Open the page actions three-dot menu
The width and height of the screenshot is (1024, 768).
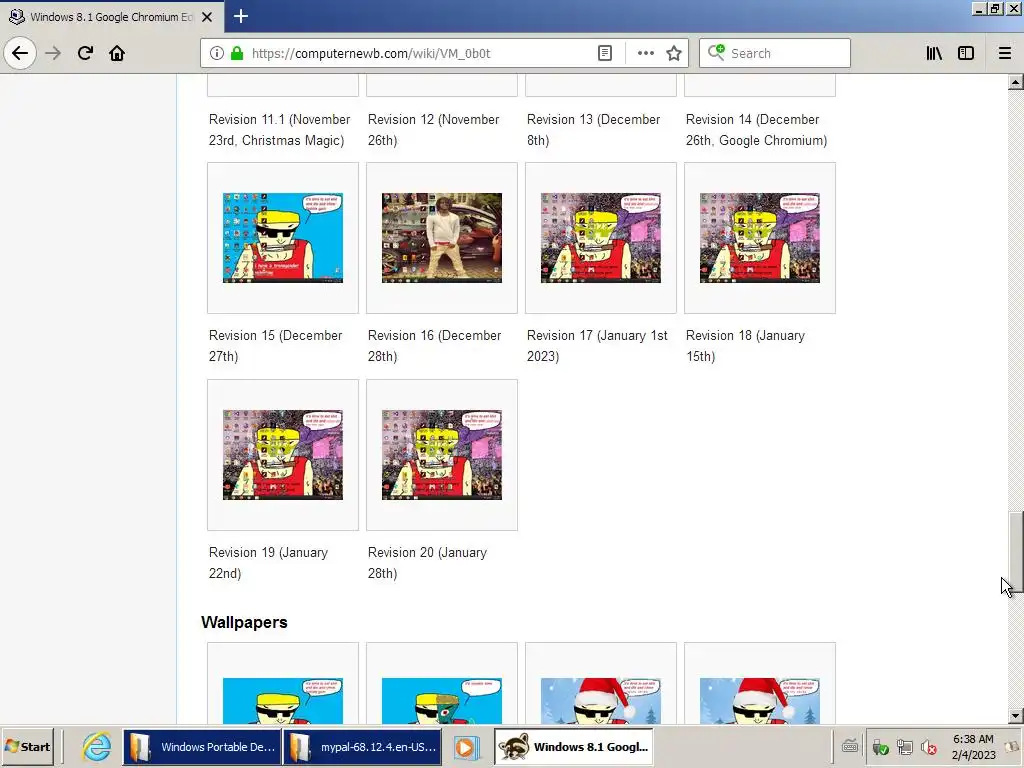645,53
